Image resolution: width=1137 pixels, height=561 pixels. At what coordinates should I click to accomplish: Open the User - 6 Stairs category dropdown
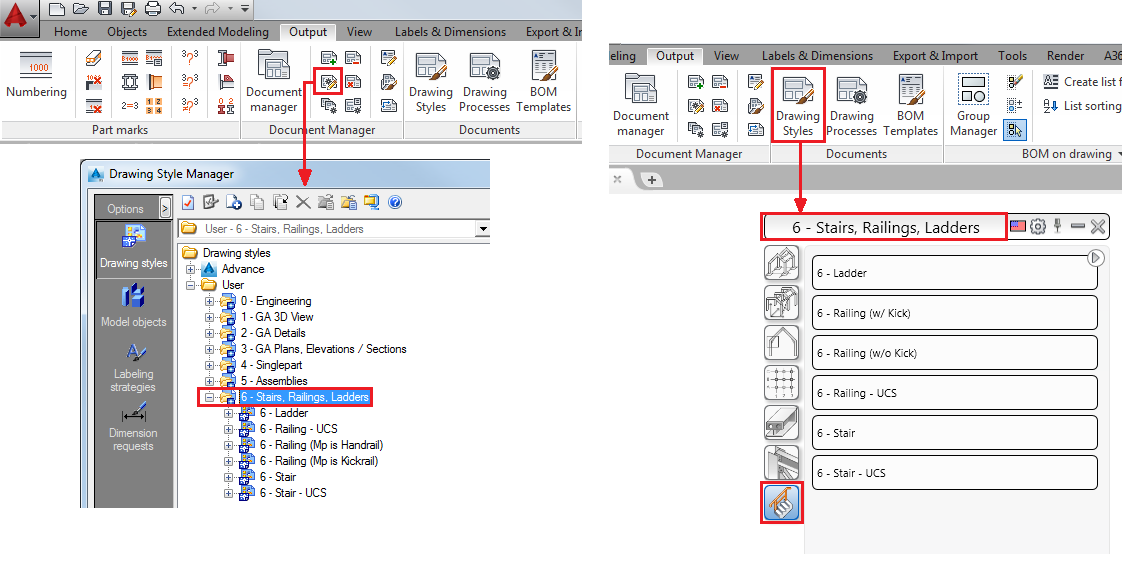pos(482,229)
